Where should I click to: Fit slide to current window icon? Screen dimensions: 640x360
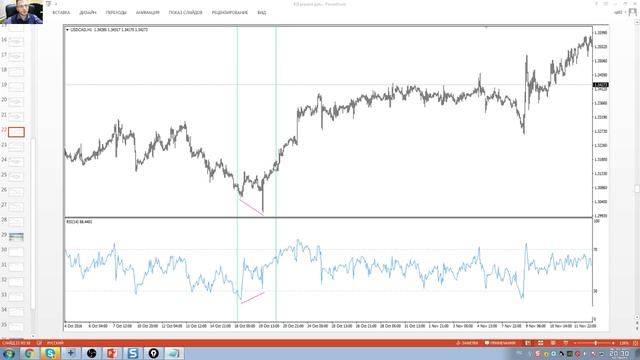pos(635,343)
